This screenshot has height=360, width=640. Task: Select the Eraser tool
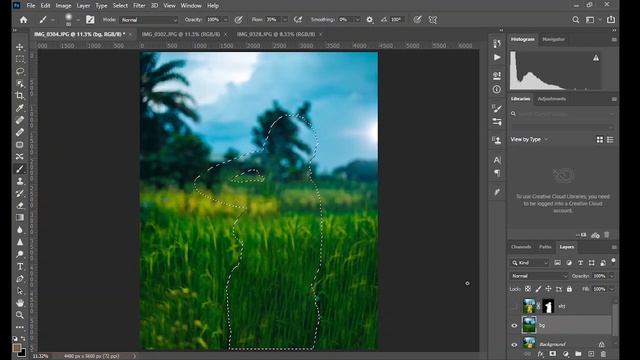20,205
